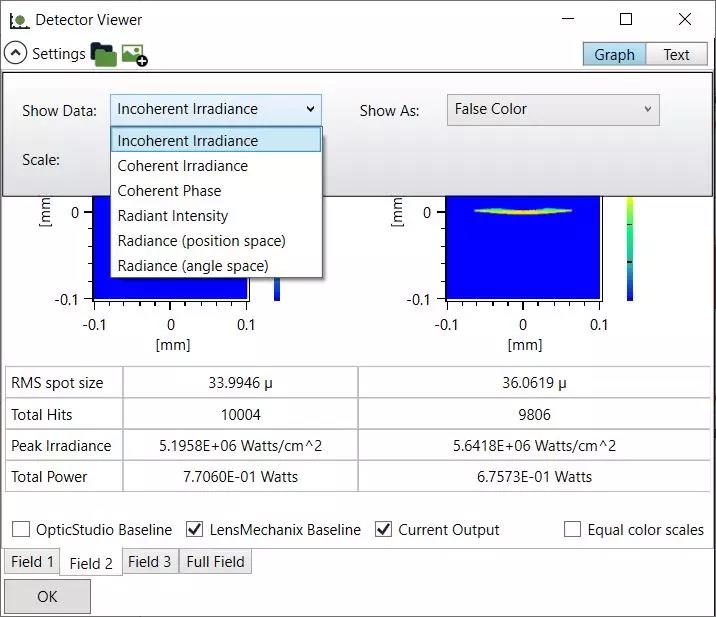The height and width of the screenshot is (617, 716).
Task: Uncheck Current Output checkbox
Action: pos(383,529)
